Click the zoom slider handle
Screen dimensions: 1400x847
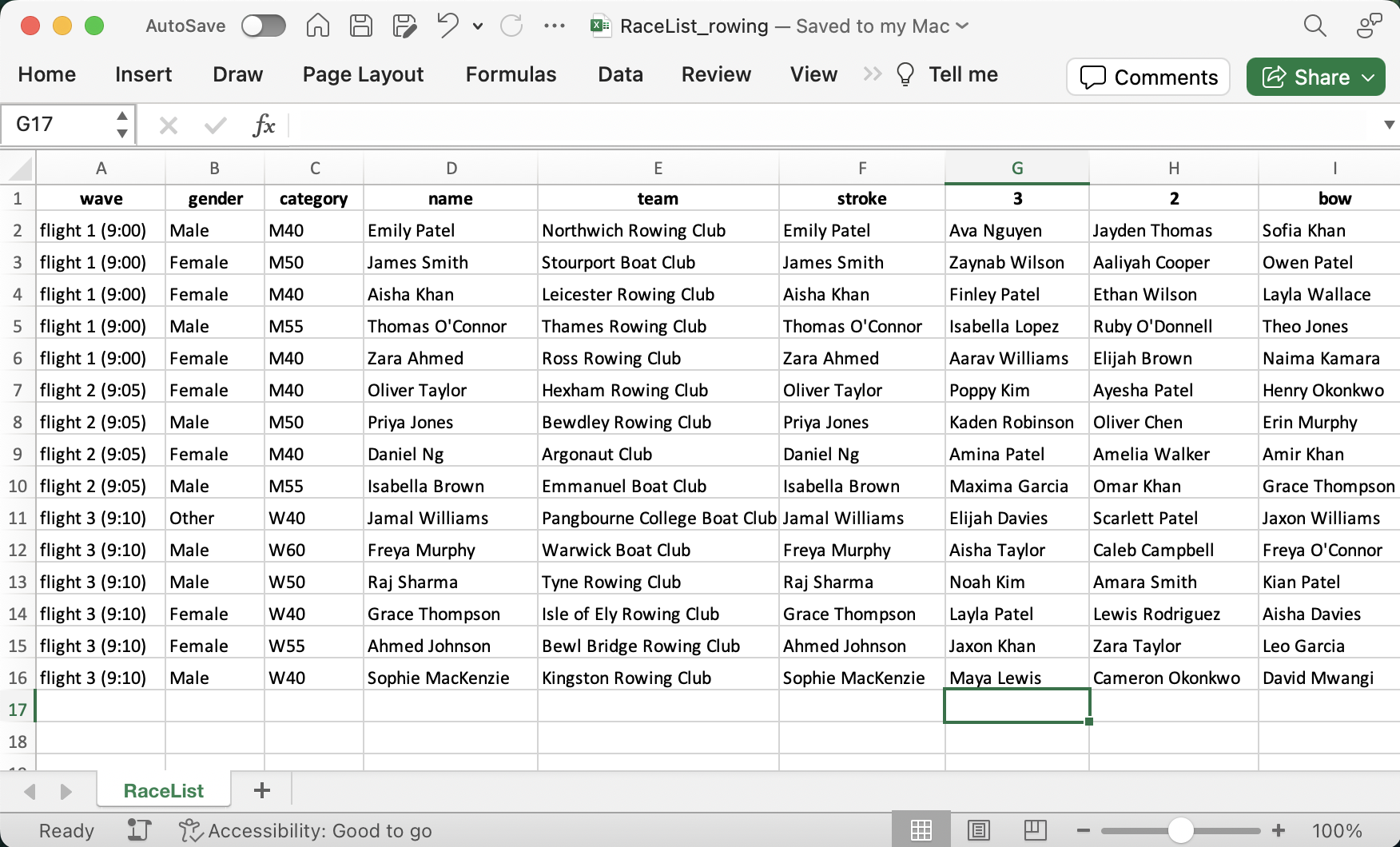1180,831
